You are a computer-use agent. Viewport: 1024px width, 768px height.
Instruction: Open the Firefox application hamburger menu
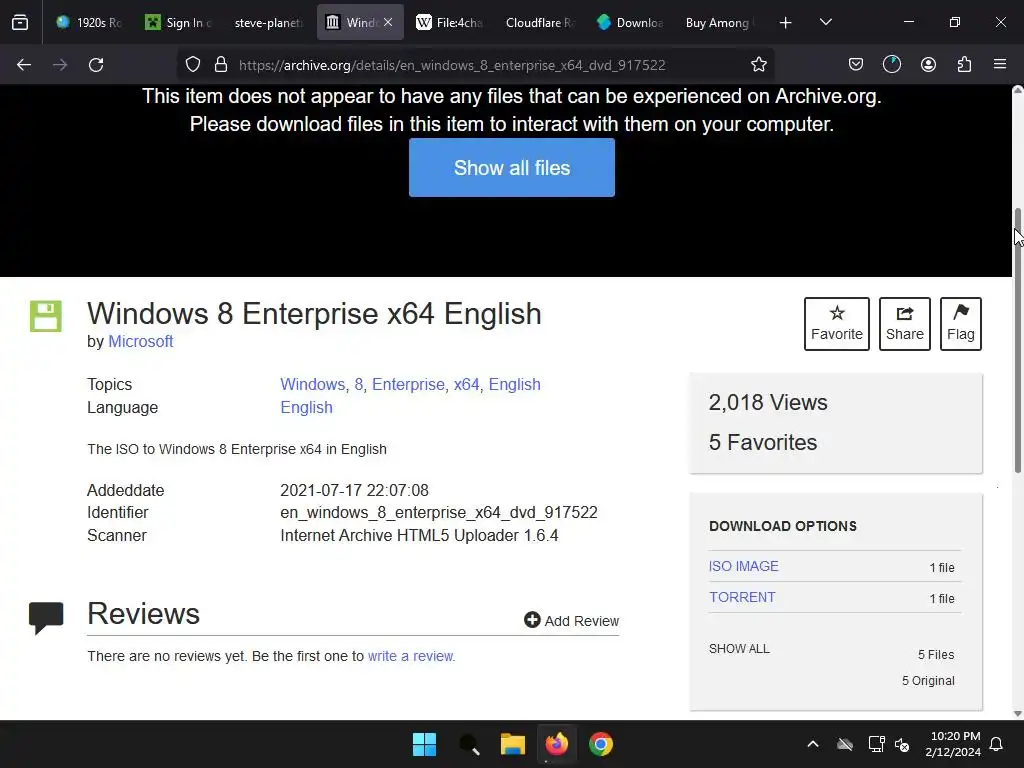coord(1000,65)
